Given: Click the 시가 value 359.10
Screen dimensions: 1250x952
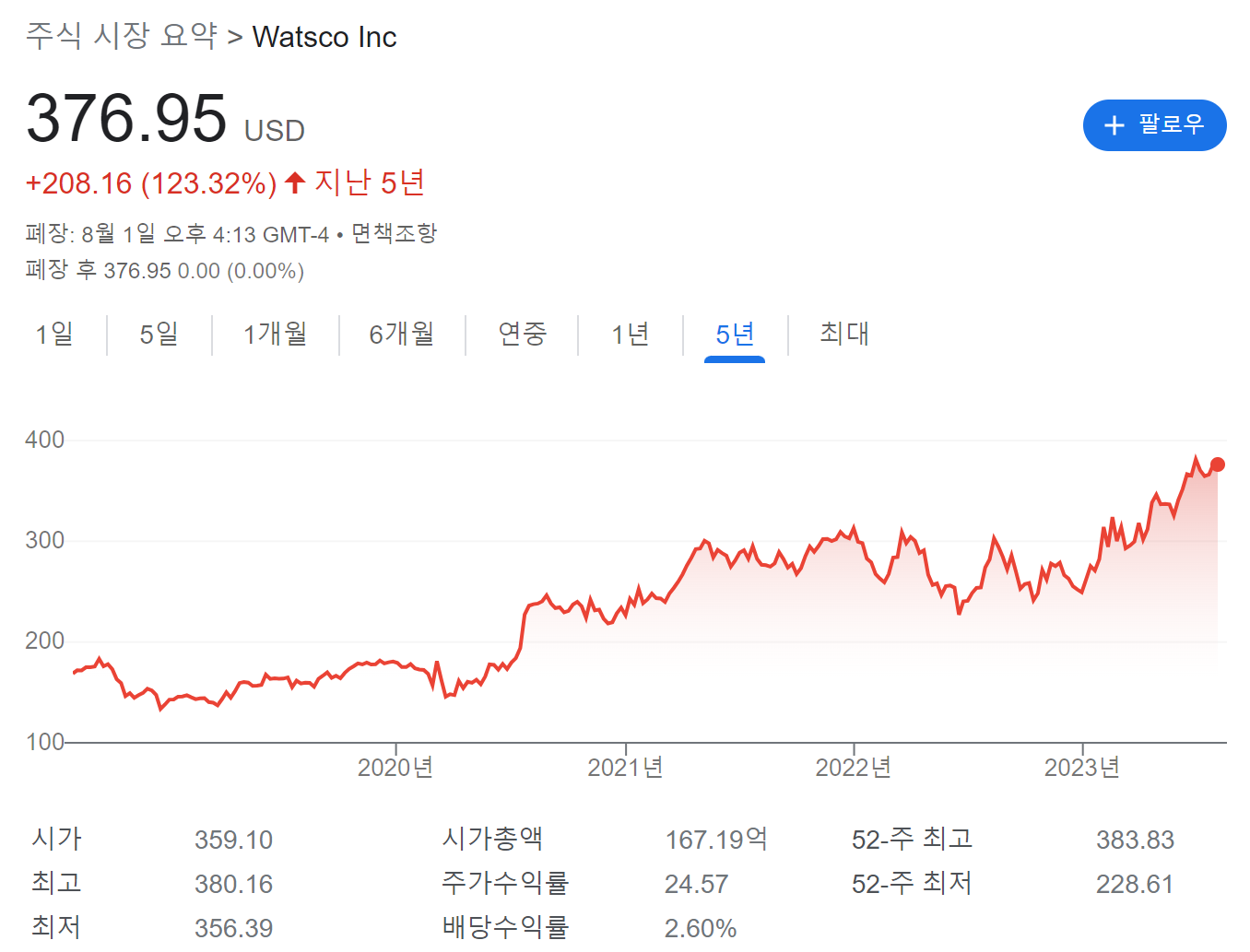Looking at the screenshot, I should coord(233,840).
